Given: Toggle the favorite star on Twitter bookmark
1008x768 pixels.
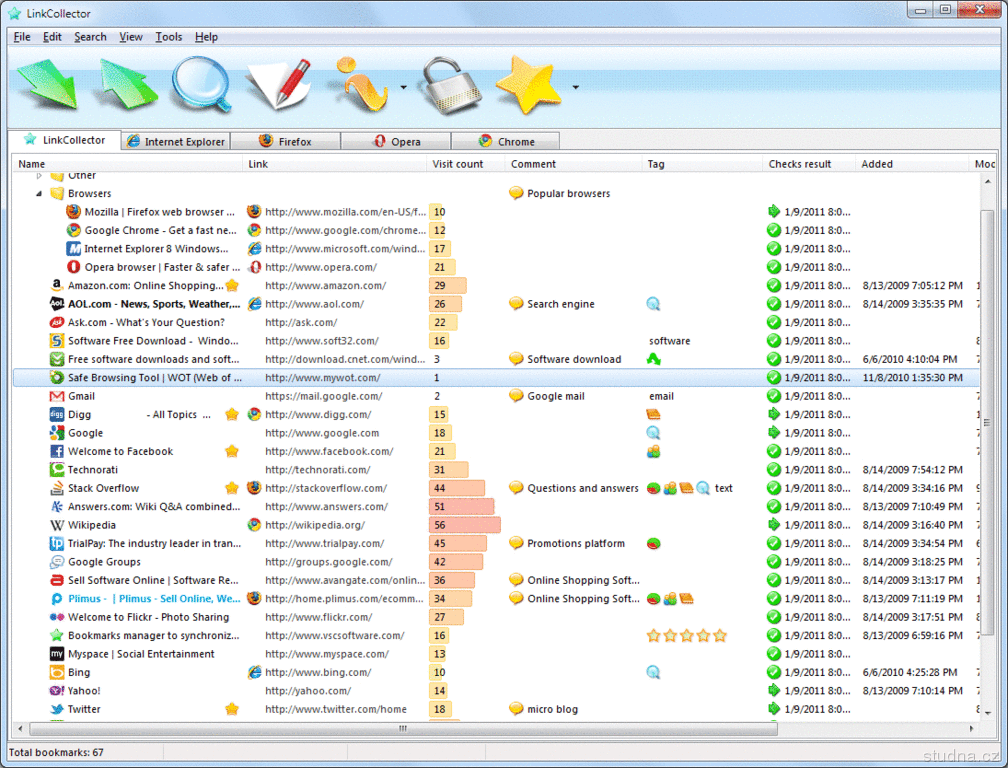Looking at the screenshot, I should coord(232,709).
